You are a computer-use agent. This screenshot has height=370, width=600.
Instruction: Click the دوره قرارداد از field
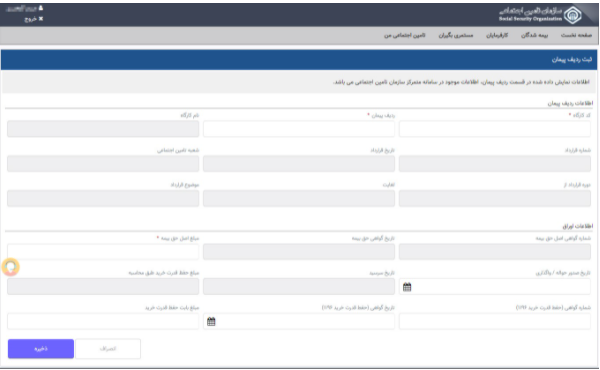click(x=495, y=199)
